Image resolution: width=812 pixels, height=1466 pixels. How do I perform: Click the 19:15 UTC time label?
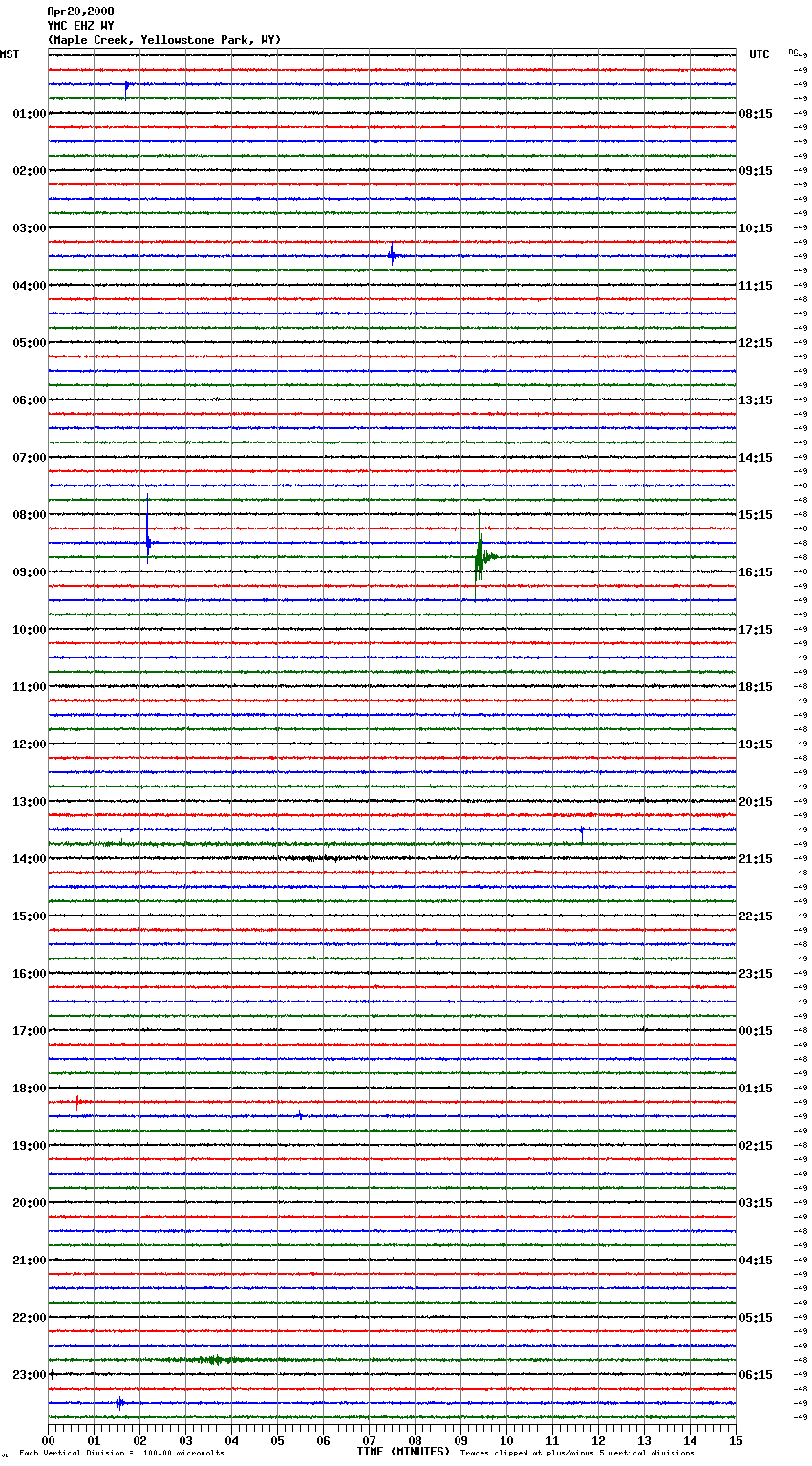pyautogui.click(x=756, y=744)
